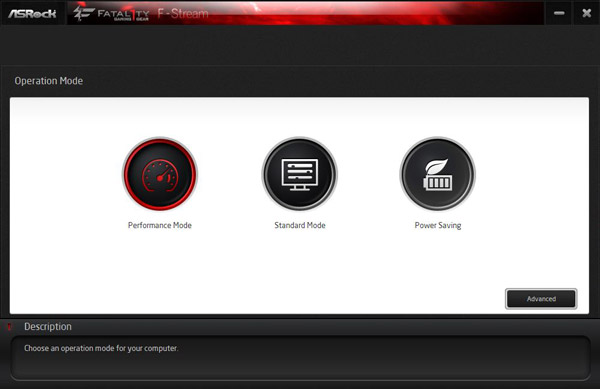
Task: Click the red icon beside Description
Action: (10, 327)
